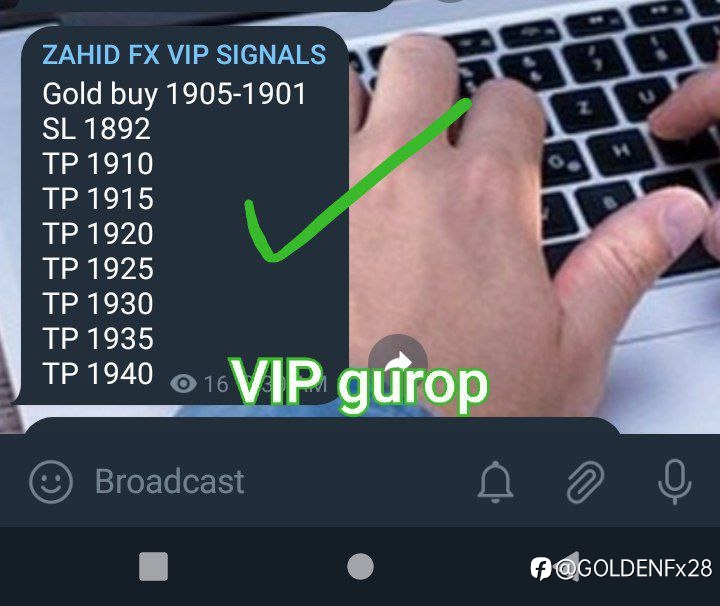720x606 pixels.
Task: Tap the @GOLDENFx28 handle text
Action: (634, 568)
